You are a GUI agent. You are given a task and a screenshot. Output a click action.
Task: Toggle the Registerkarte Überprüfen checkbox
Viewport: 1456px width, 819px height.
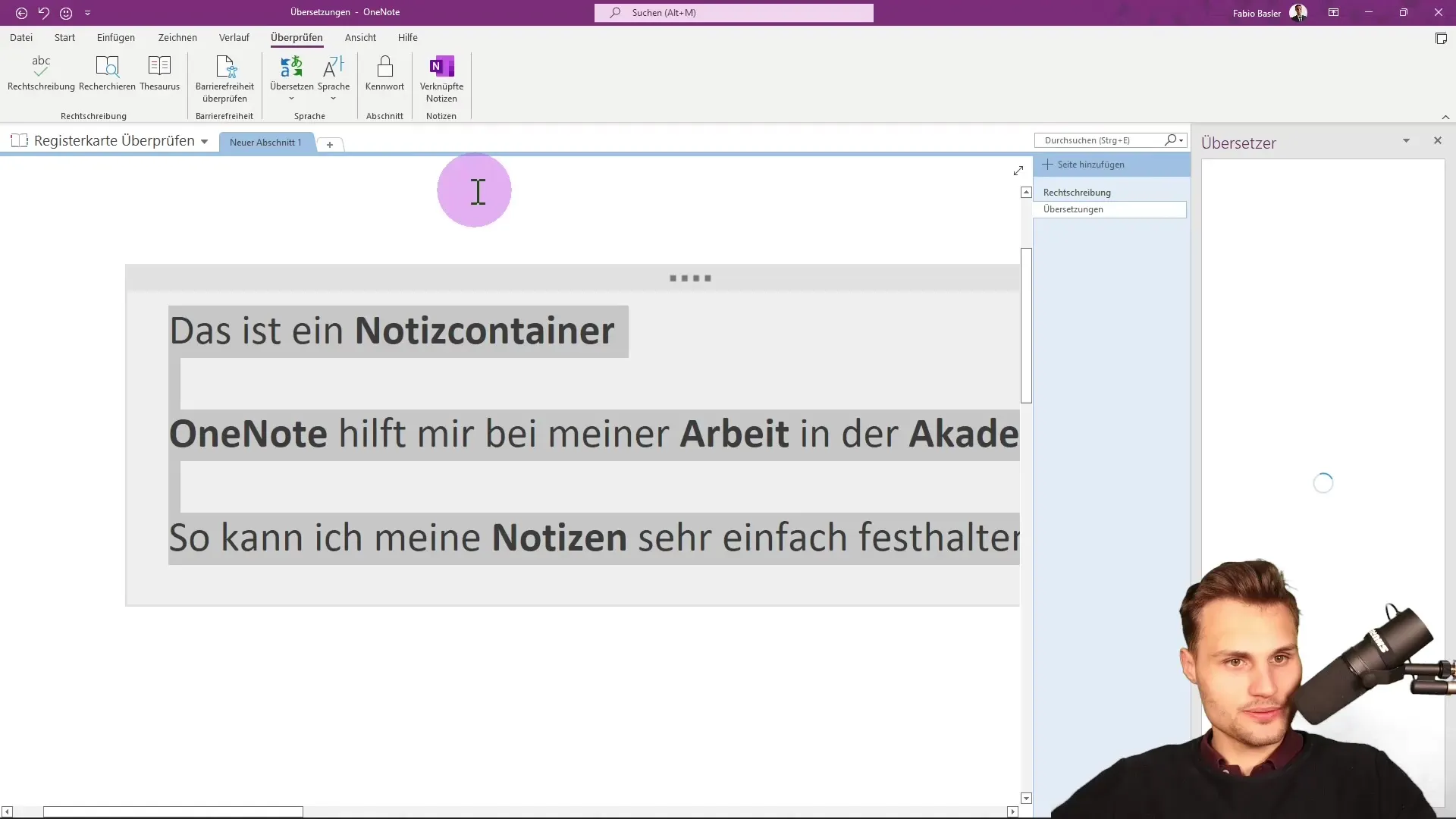[x=19, y=140]
